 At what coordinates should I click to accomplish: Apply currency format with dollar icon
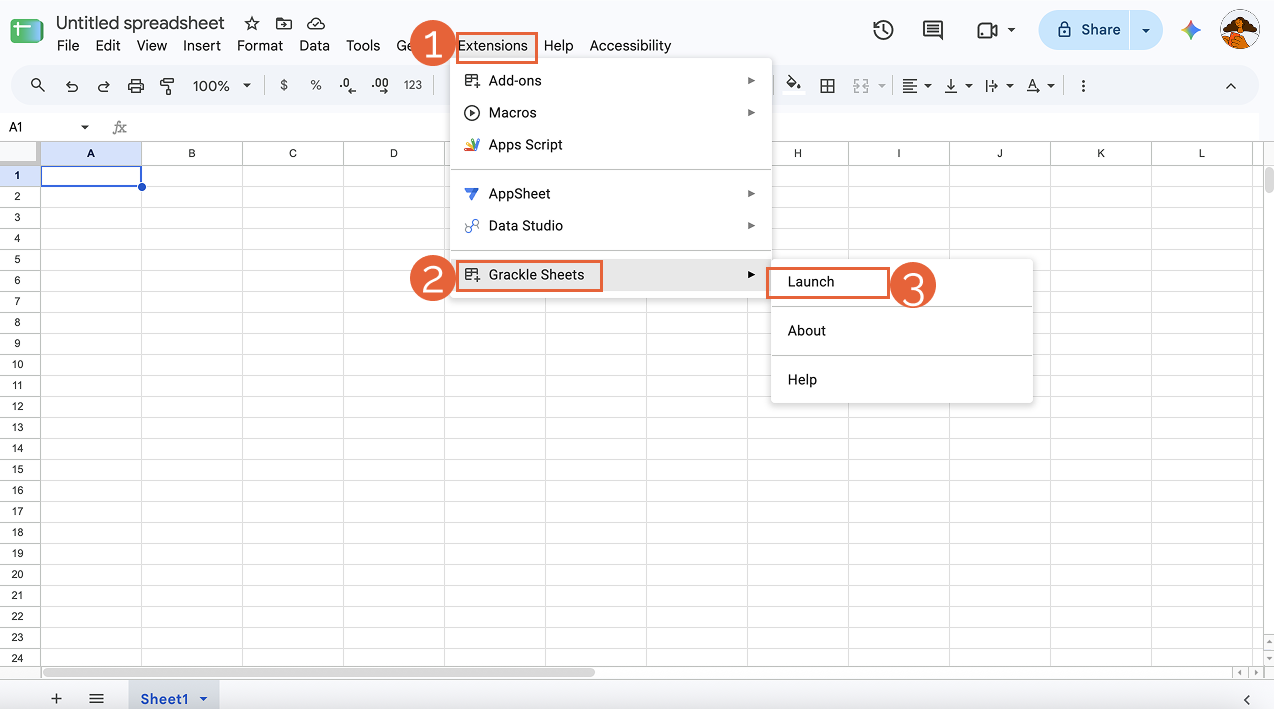tap(284, 86)
